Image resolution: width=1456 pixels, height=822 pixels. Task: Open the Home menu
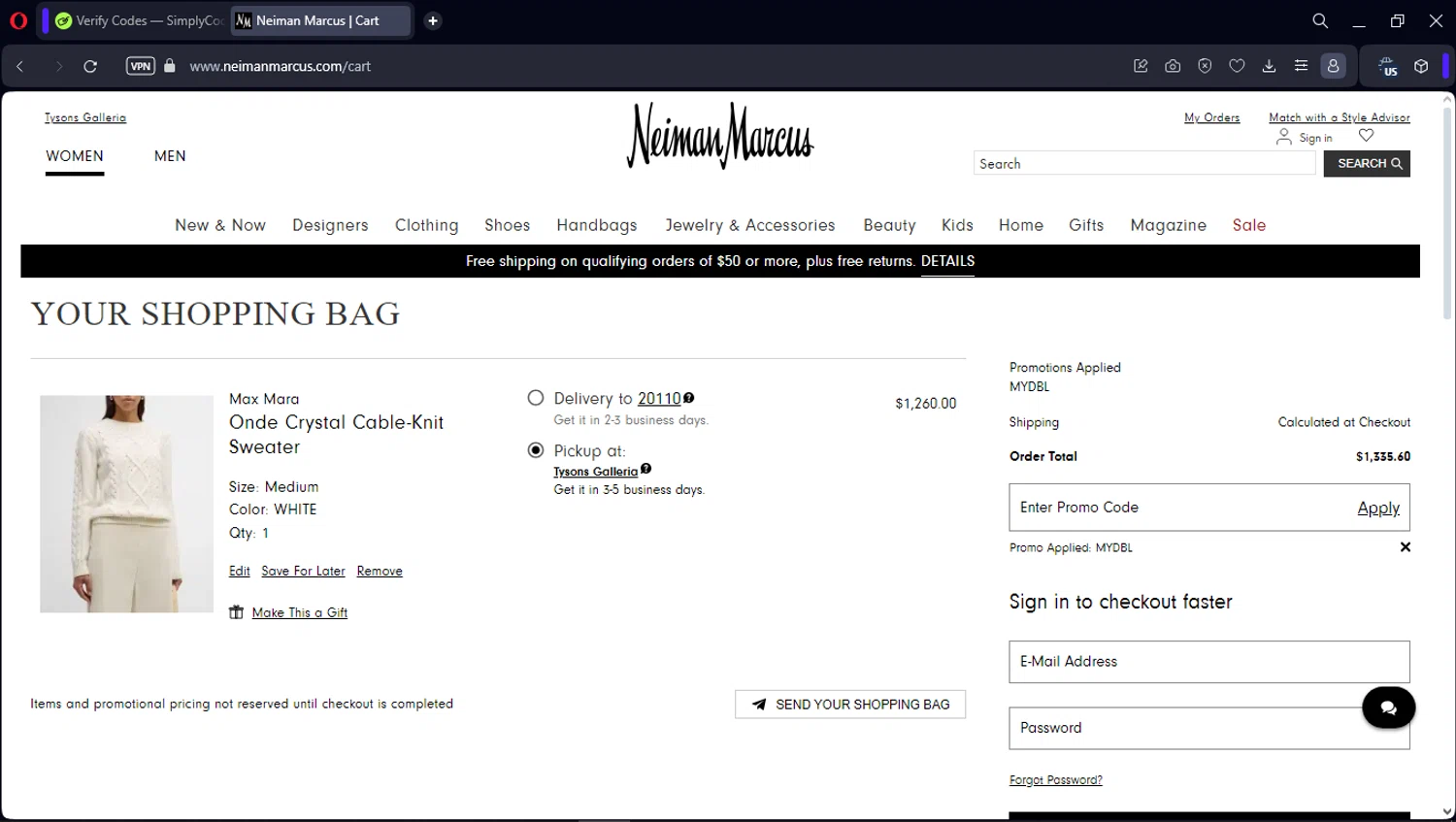tap(1021, 225)
